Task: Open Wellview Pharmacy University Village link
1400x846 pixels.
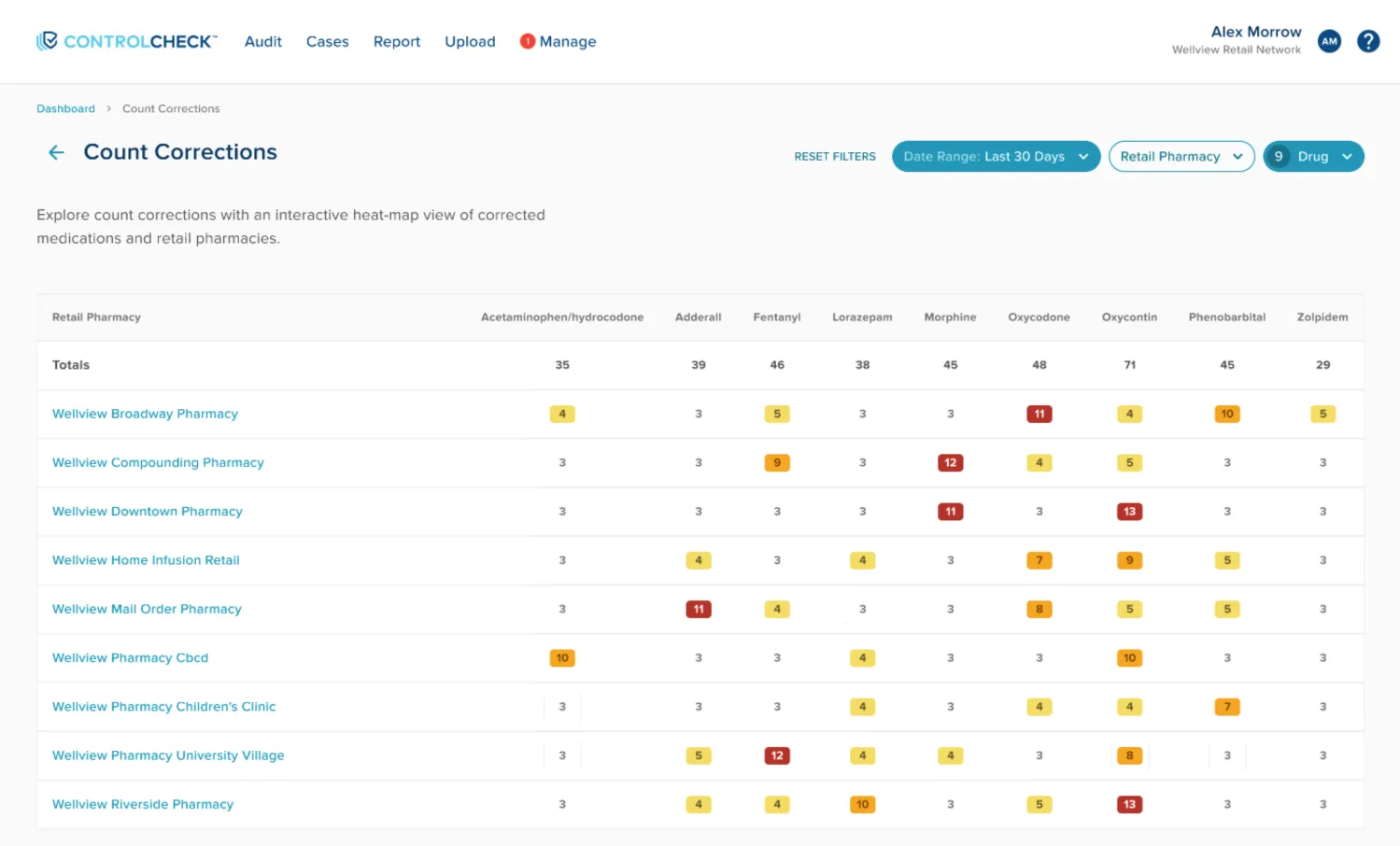Action: point(168,755)
